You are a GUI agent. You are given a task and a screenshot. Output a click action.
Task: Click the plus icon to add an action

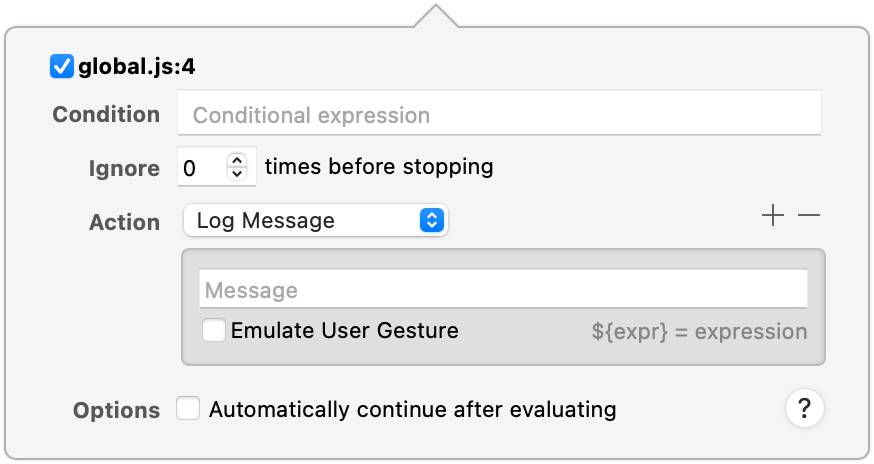pos(773,216)
